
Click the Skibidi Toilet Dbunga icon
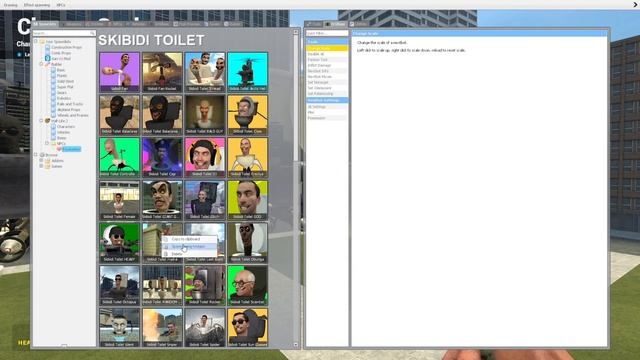tap(247, 242)
